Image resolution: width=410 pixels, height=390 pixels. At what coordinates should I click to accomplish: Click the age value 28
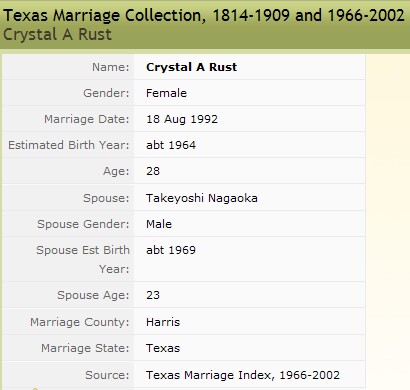tap(153, 171)
